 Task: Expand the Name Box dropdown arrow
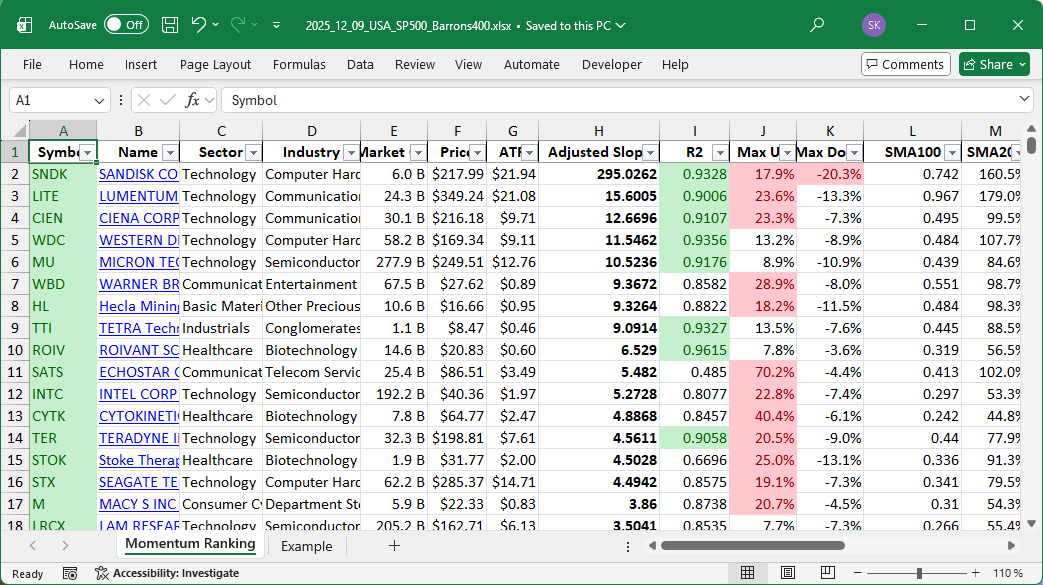coord(99,100)
